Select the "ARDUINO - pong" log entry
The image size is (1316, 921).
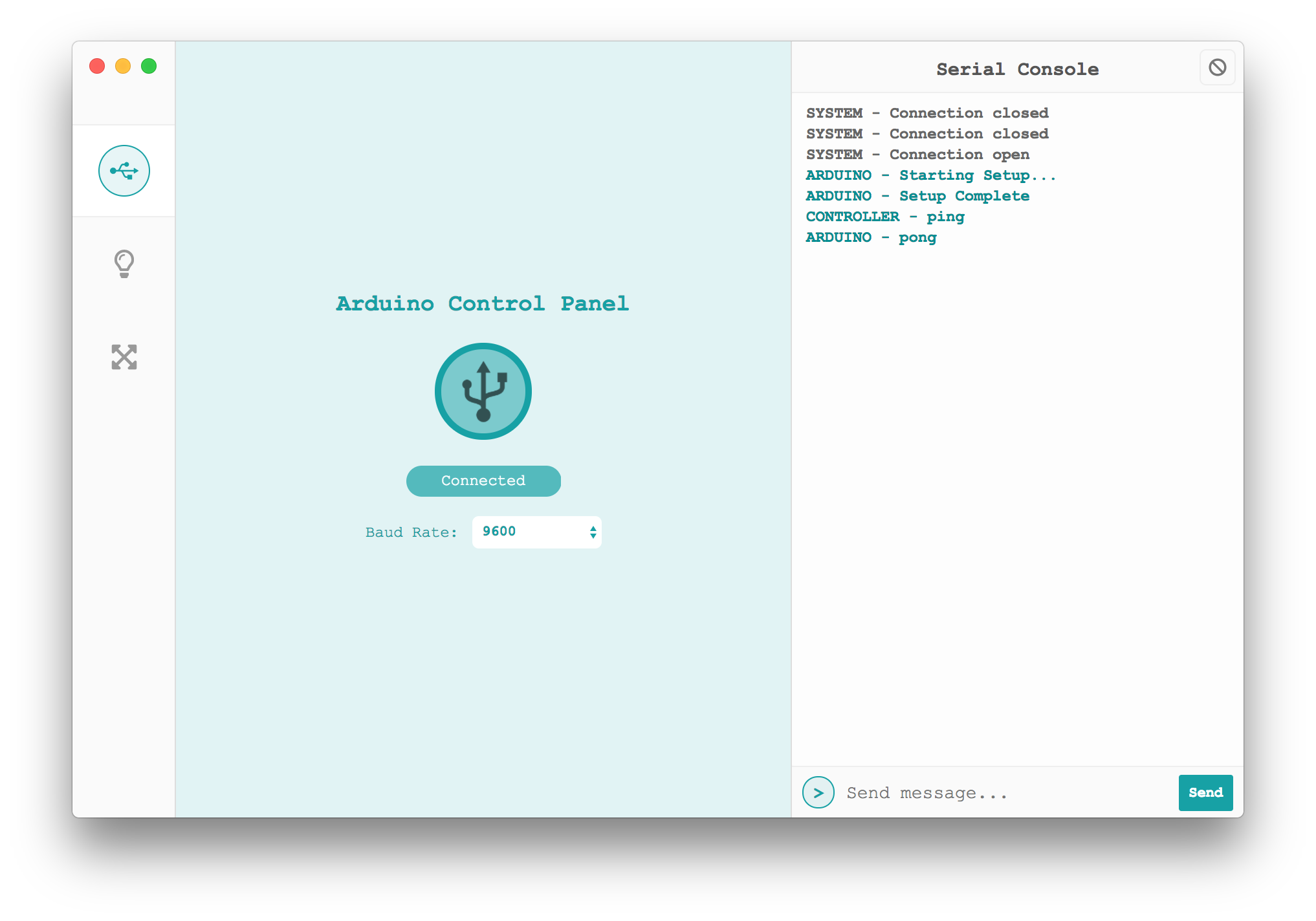(x=871, y=237)
